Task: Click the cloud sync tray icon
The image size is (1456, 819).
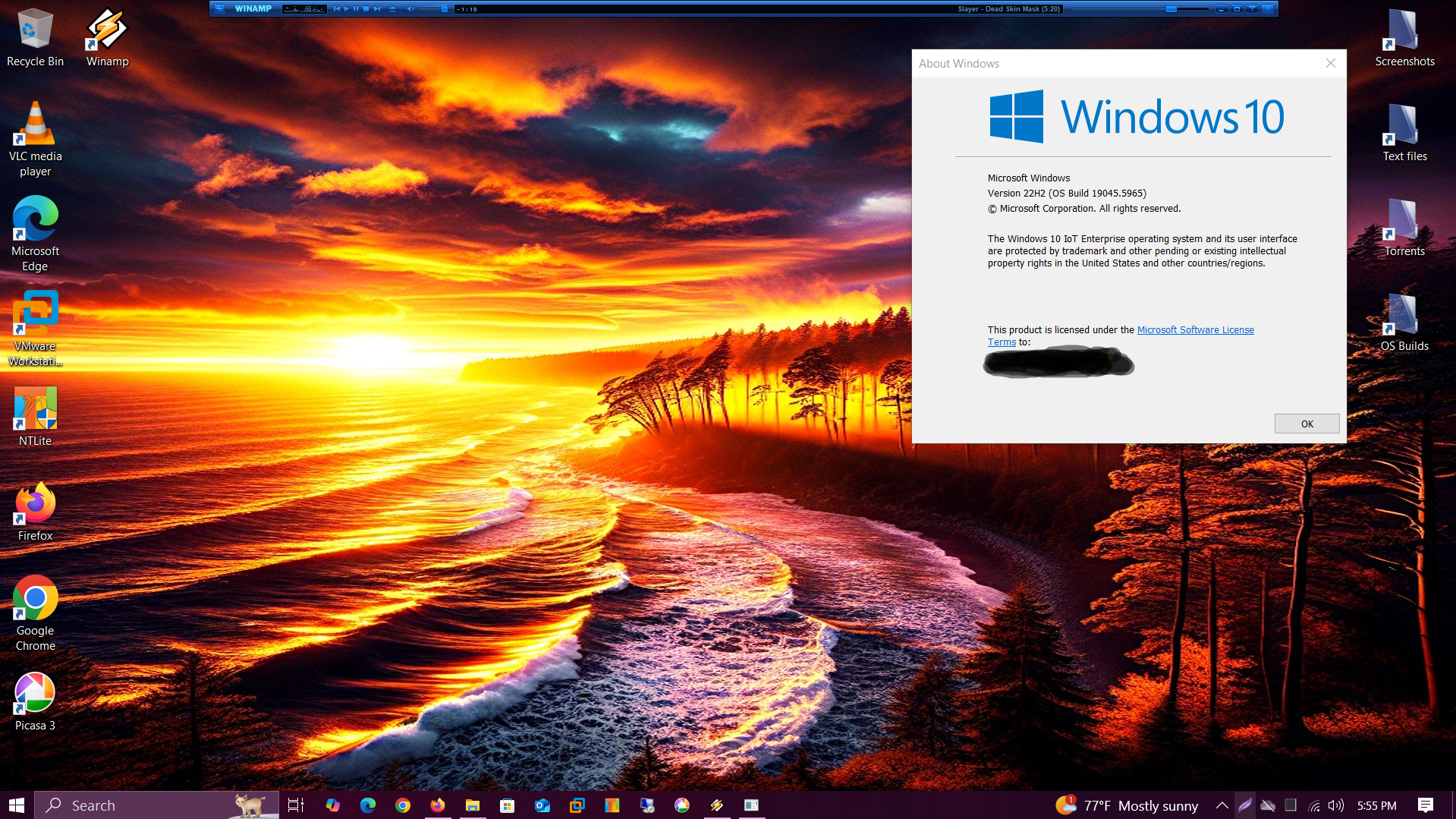Action: (1268, 805)
